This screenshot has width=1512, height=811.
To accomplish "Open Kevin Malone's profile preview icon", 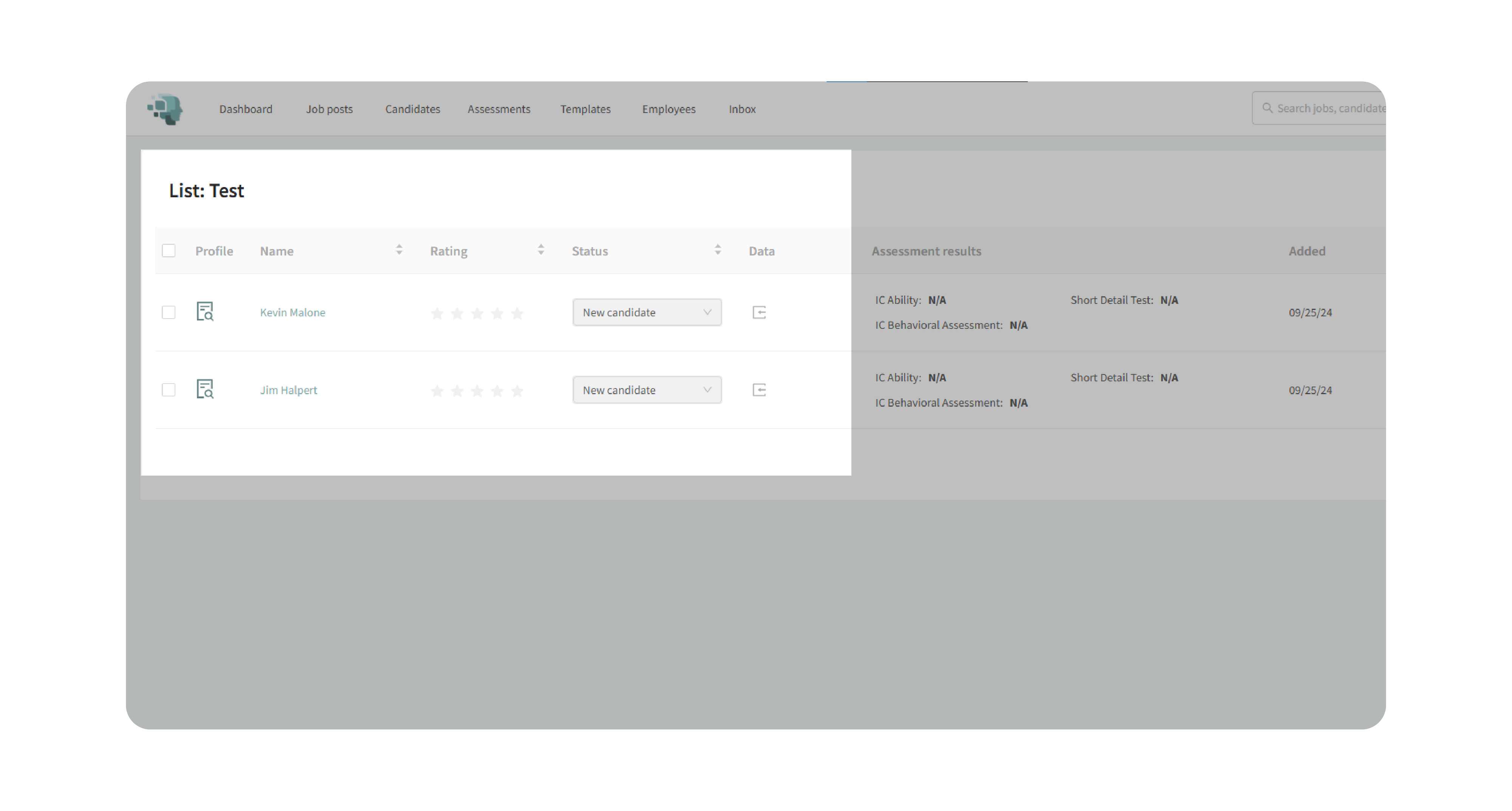I will [204, 312].
